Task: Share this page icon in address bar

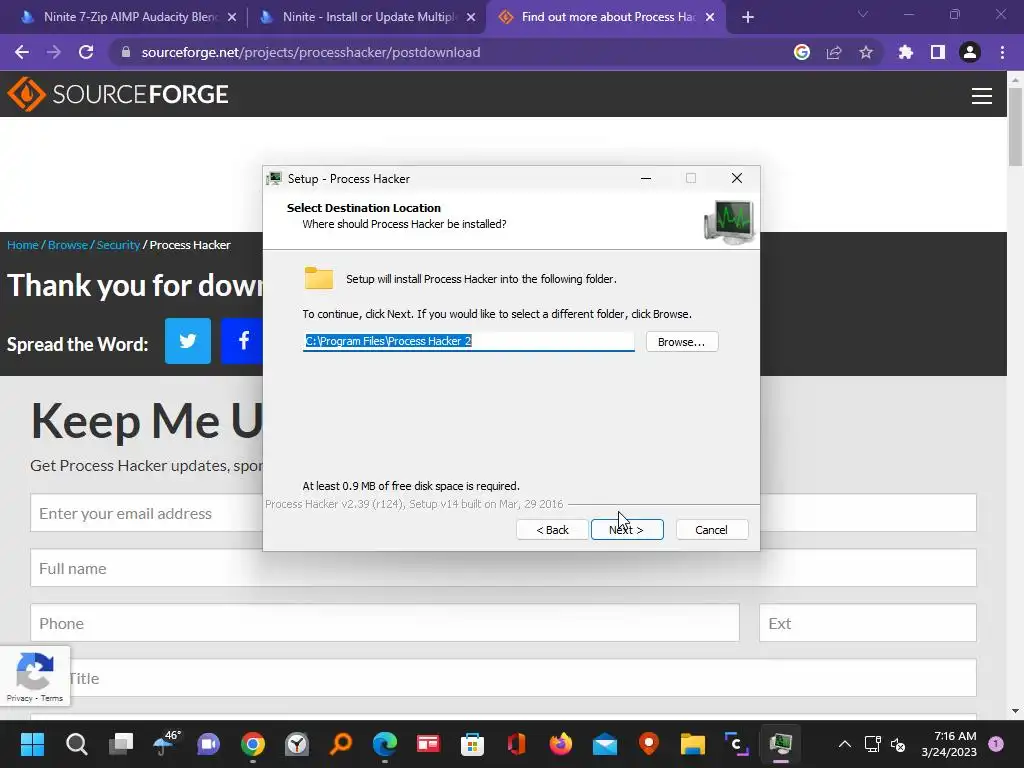Action: [x=834, y=52]
